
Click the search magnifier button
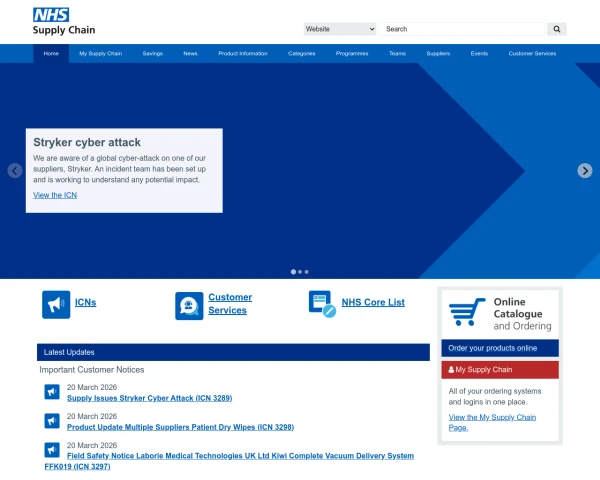tap(557, 29)
